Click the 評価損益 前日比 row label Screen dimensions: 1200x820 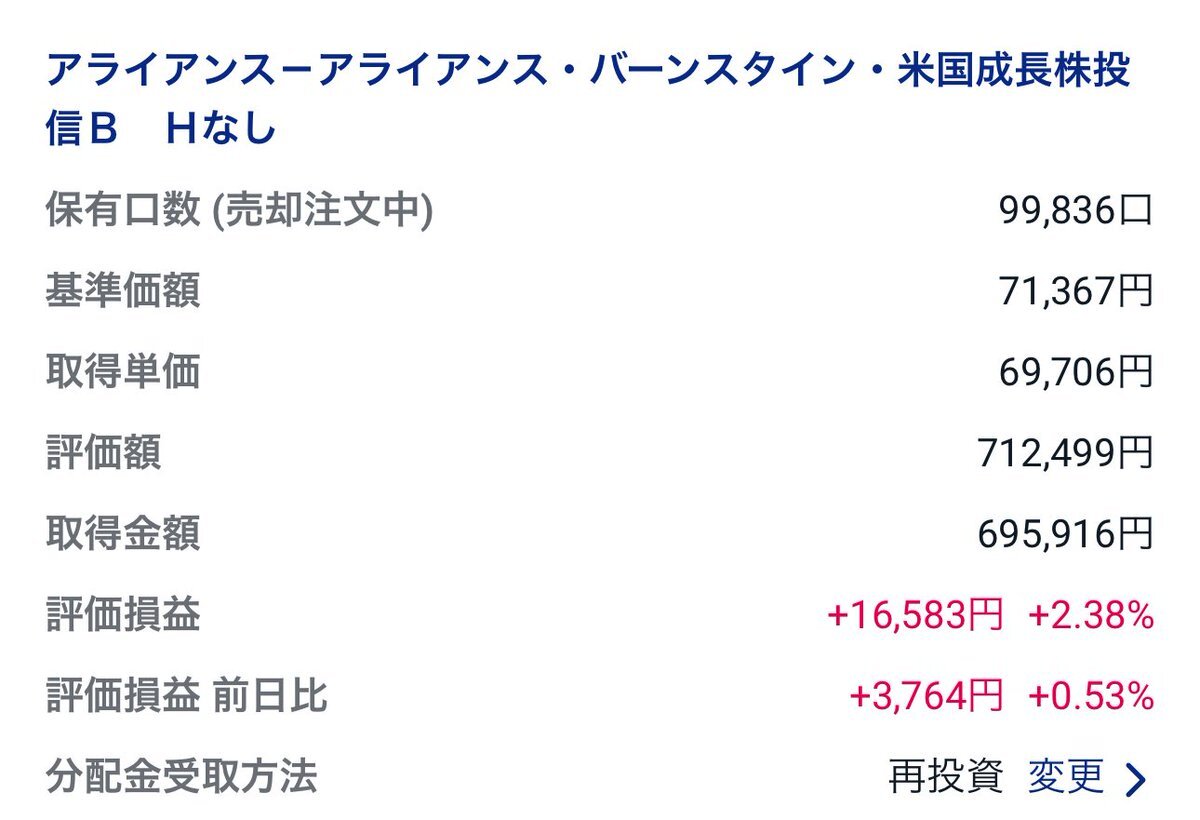186,696
